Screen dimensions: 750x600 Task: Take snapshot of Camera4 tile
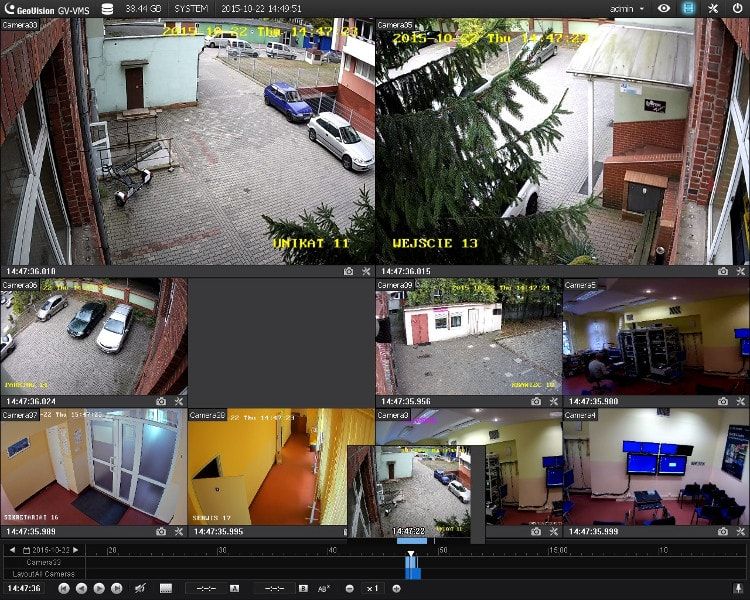(723, 532)
